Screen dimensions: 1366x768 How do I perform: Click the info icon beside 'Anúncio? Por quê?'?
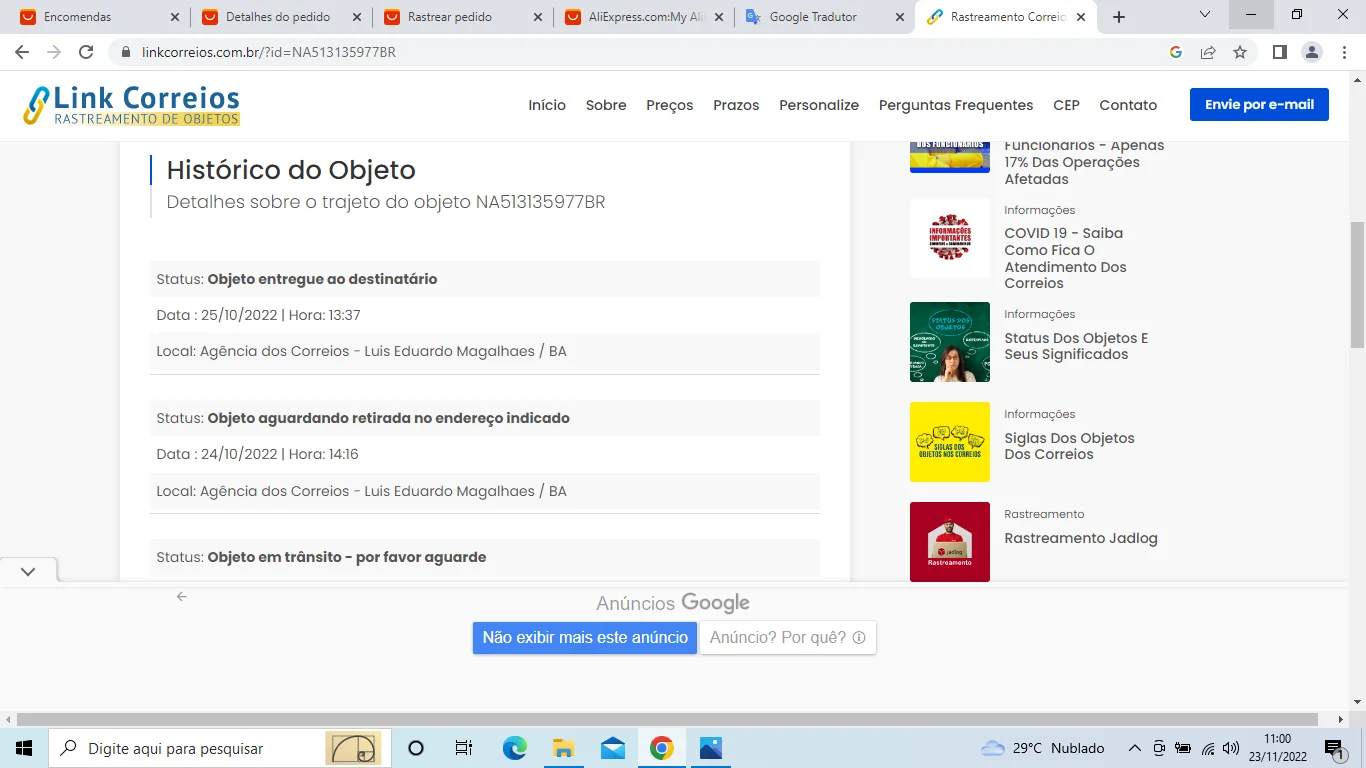pos(859,638)
